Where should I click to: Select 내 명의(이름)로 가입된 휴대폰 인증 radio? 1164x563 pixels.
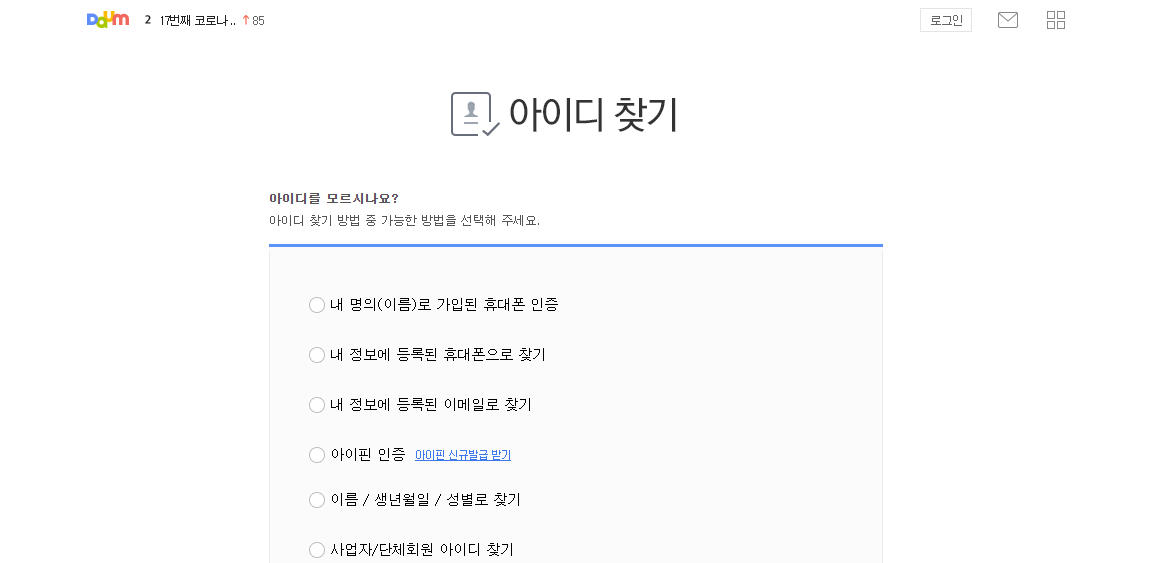click(317, 305)
